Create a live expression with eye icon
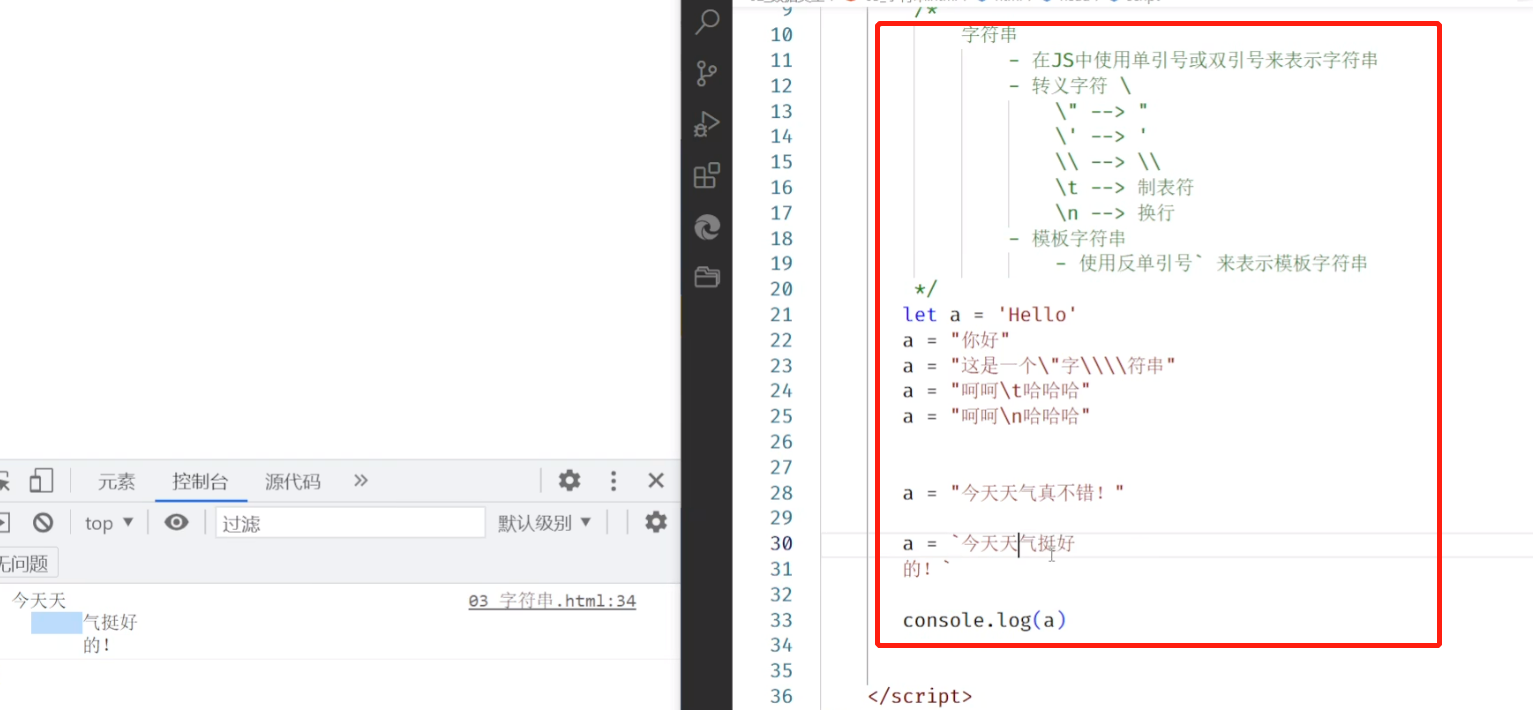This screenshot has height=710, width=1533. click(x=177, y=522)
